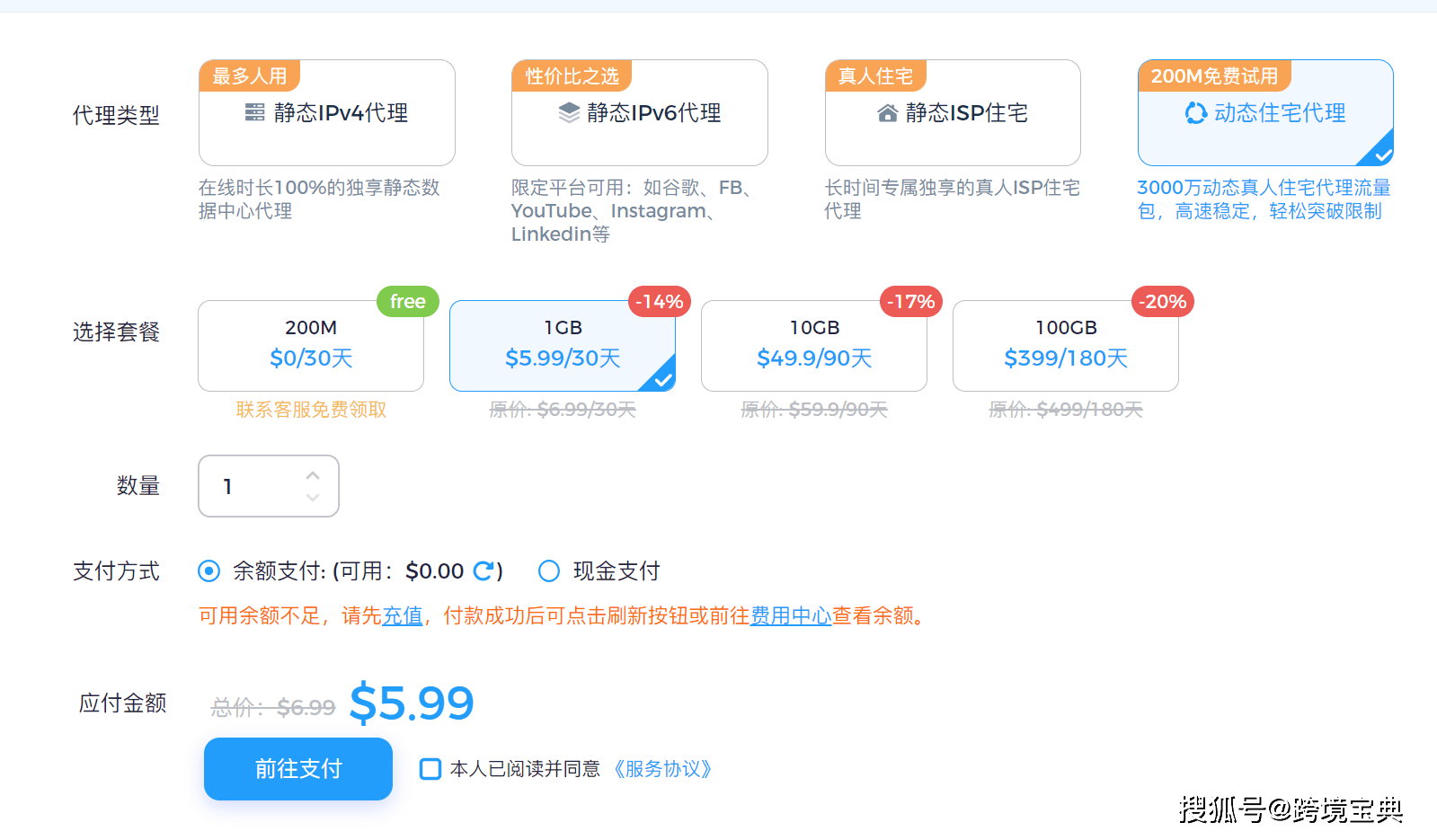This screenshot has height=840, width=1437.
Task: Decrease quantity with the down arrow
Action: [x=313, y=498]
